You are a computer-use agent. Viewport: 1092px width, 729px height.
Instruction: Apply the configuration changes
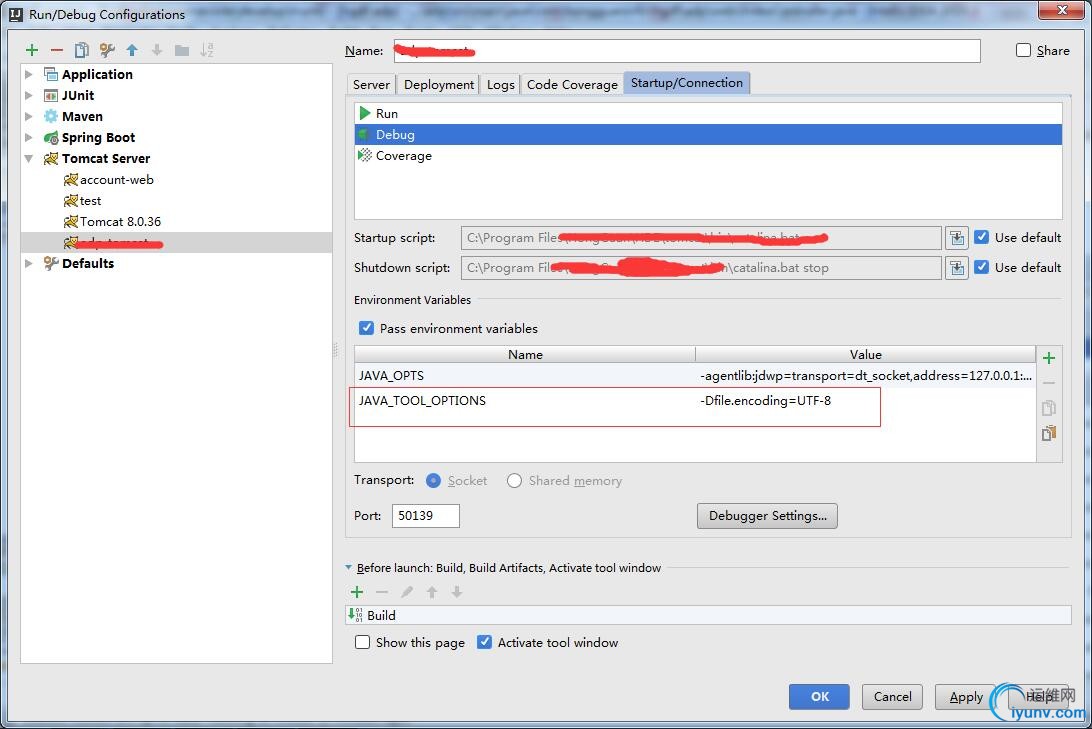(x=966, y=696)
